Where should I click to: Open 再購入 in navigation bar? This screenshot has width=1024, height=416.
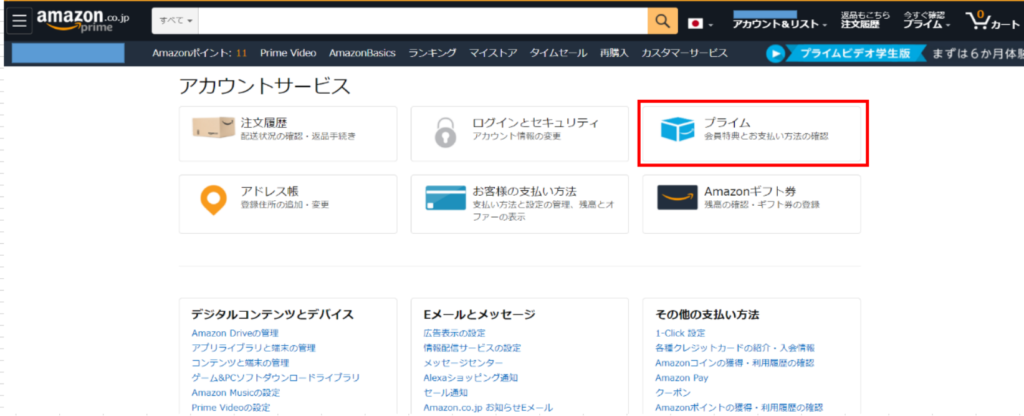click(x=614, y=53)
